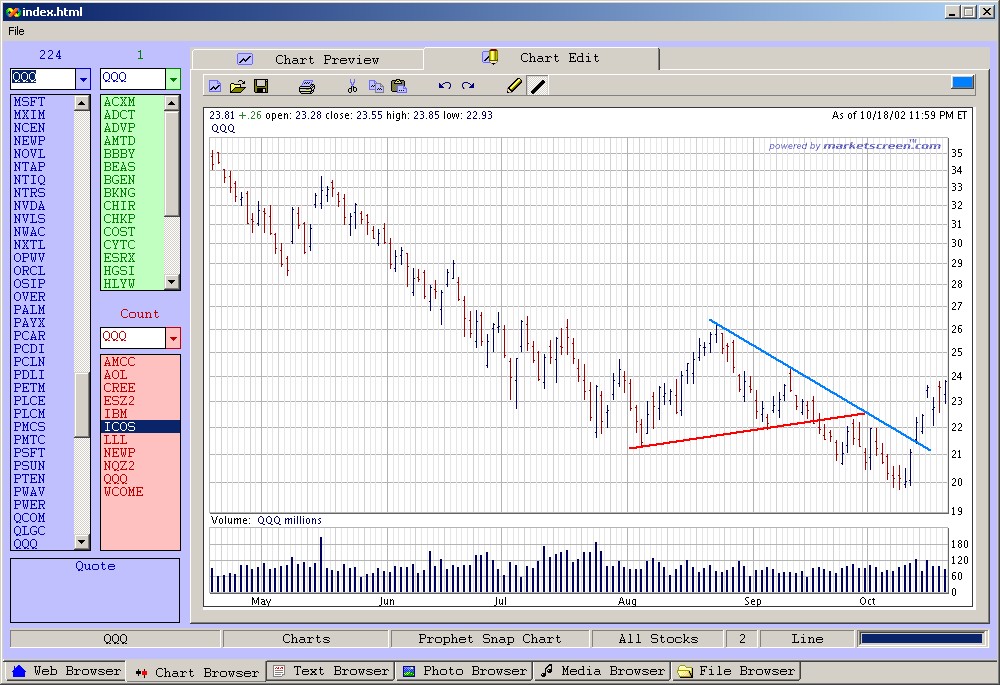Pick the blue color swatch in the toolbar

pos(962,82)
